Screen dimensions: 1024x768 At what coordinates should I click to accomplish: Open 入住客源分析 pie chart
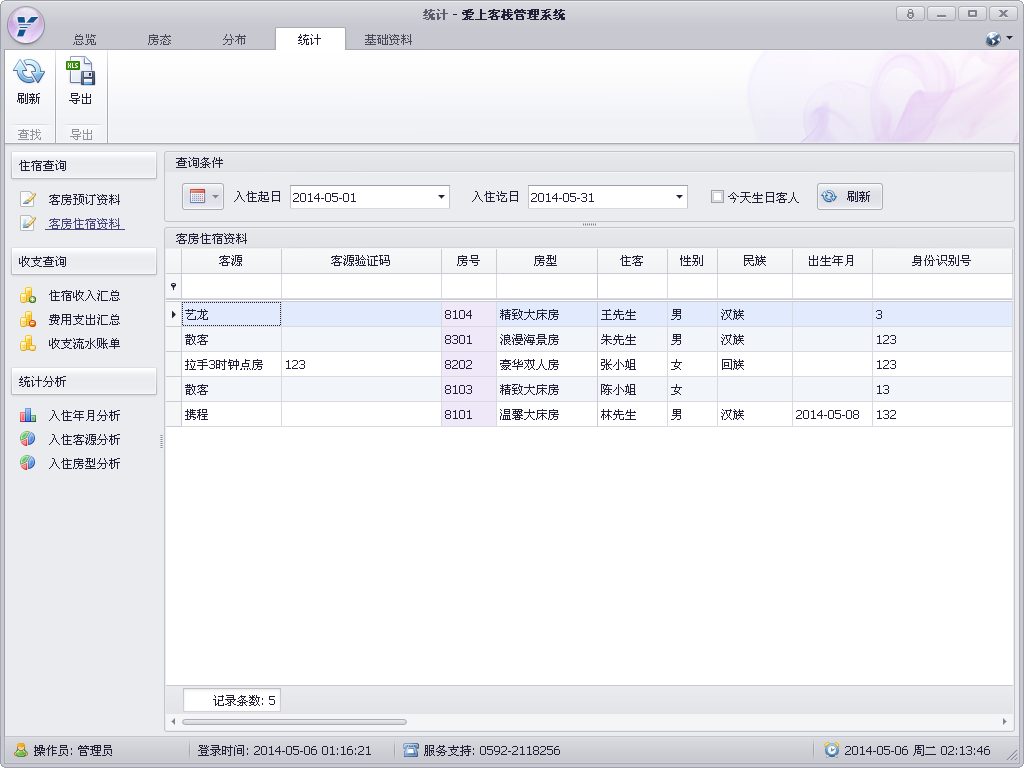tap(84, 440)
